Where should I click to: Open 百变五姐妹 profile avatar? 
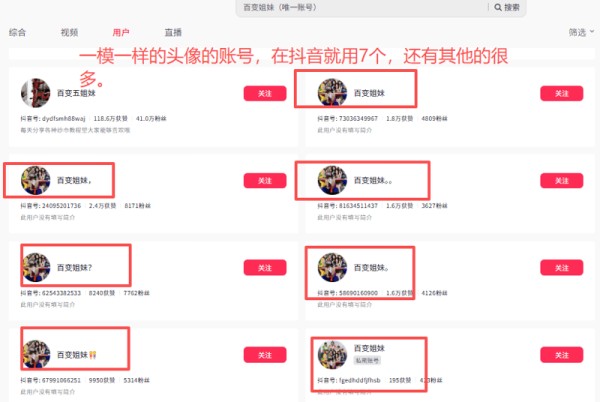click(35, 93)
